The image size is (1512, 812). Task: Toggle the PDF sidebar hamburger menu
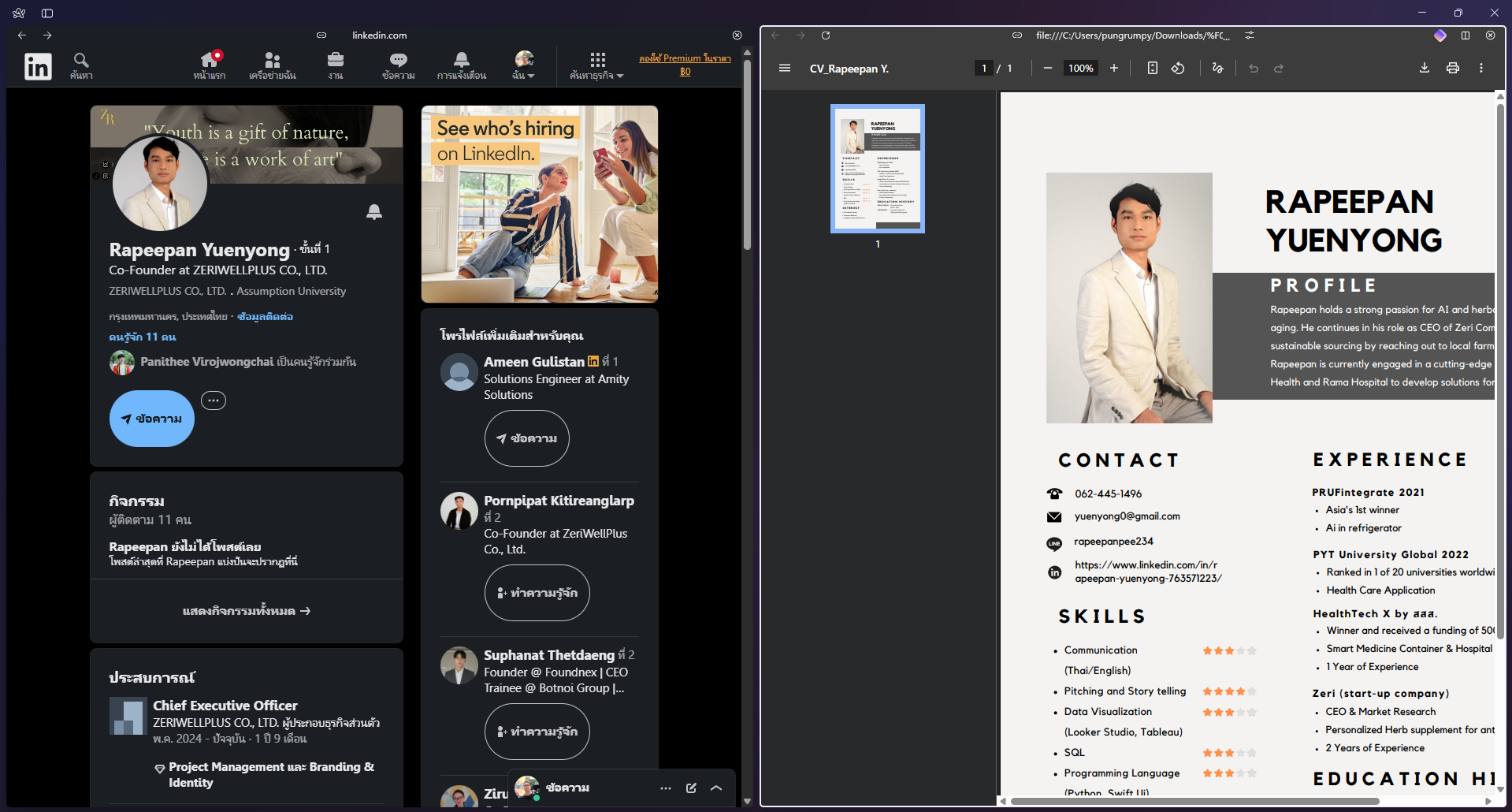(785, 69)
